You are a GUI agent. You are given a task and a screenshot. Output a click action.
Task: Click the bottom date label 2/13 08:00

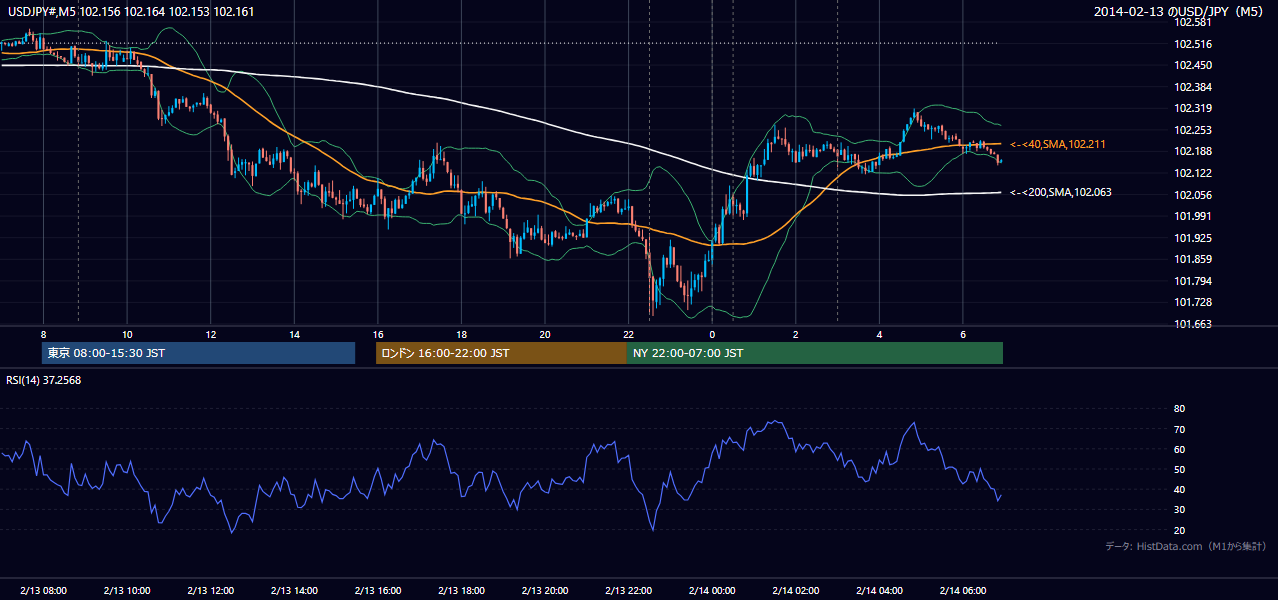coord(44,591)
